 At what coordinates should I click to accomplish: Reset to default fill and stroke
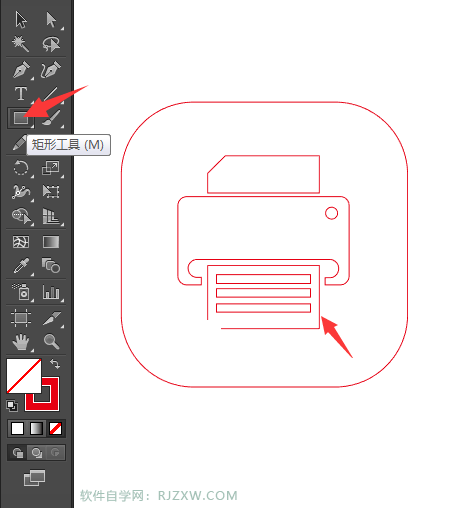pos(12,406)
